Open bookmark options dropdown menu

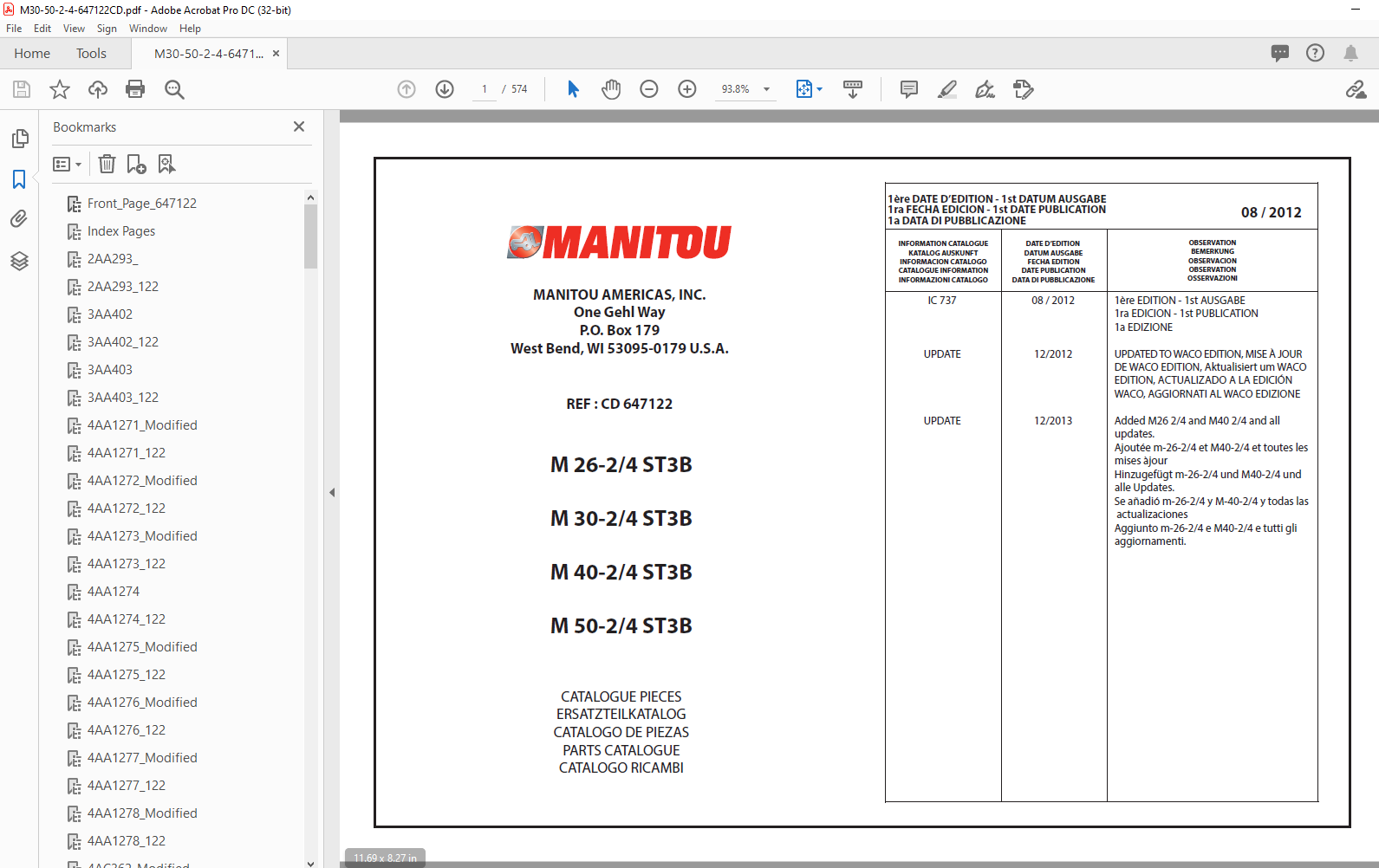(x=67, y=164)
